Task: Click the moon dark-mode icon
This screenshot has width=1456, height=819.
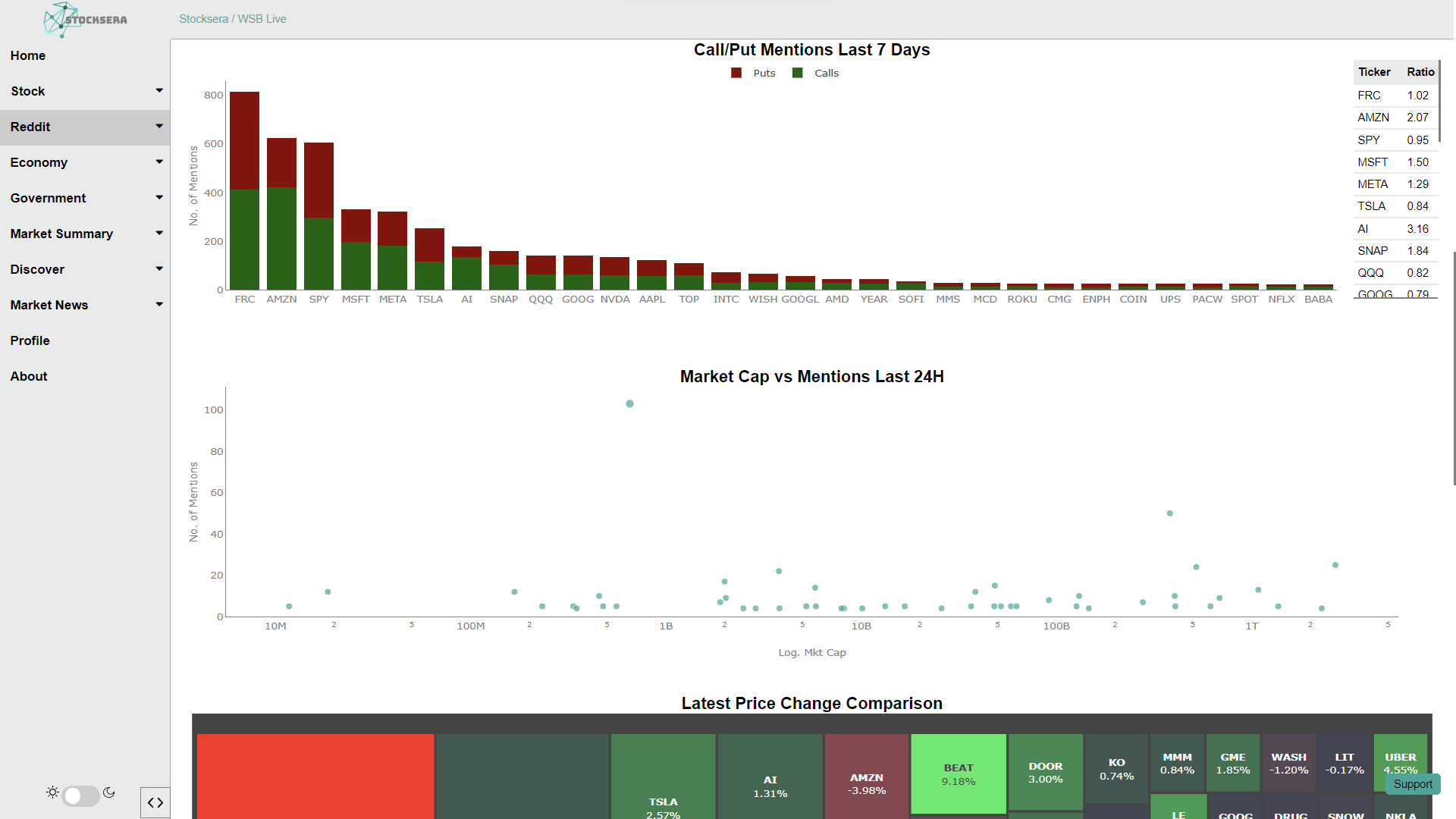Action: [109, 792]
